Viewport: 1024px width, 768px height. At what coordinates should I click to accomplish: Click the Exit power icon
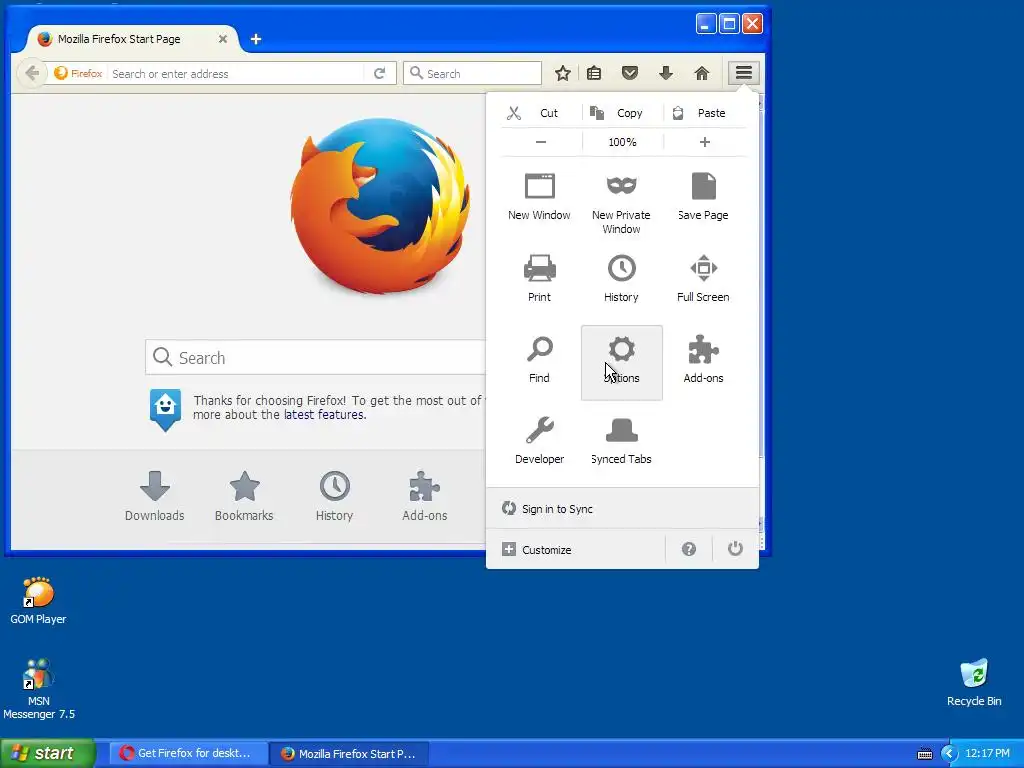tap(735, 549)
